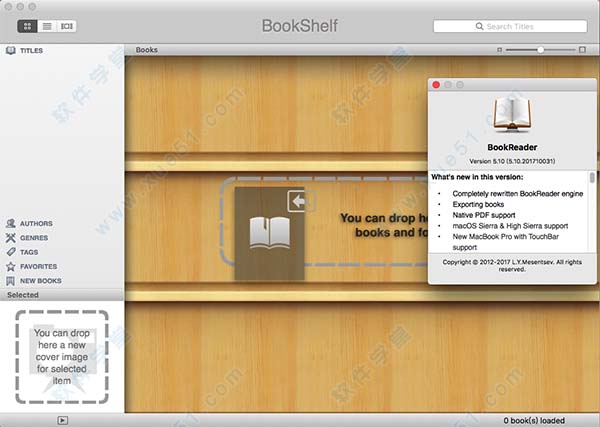Click the drop books hint text
600x427 pixels.
tap(384, 225)
